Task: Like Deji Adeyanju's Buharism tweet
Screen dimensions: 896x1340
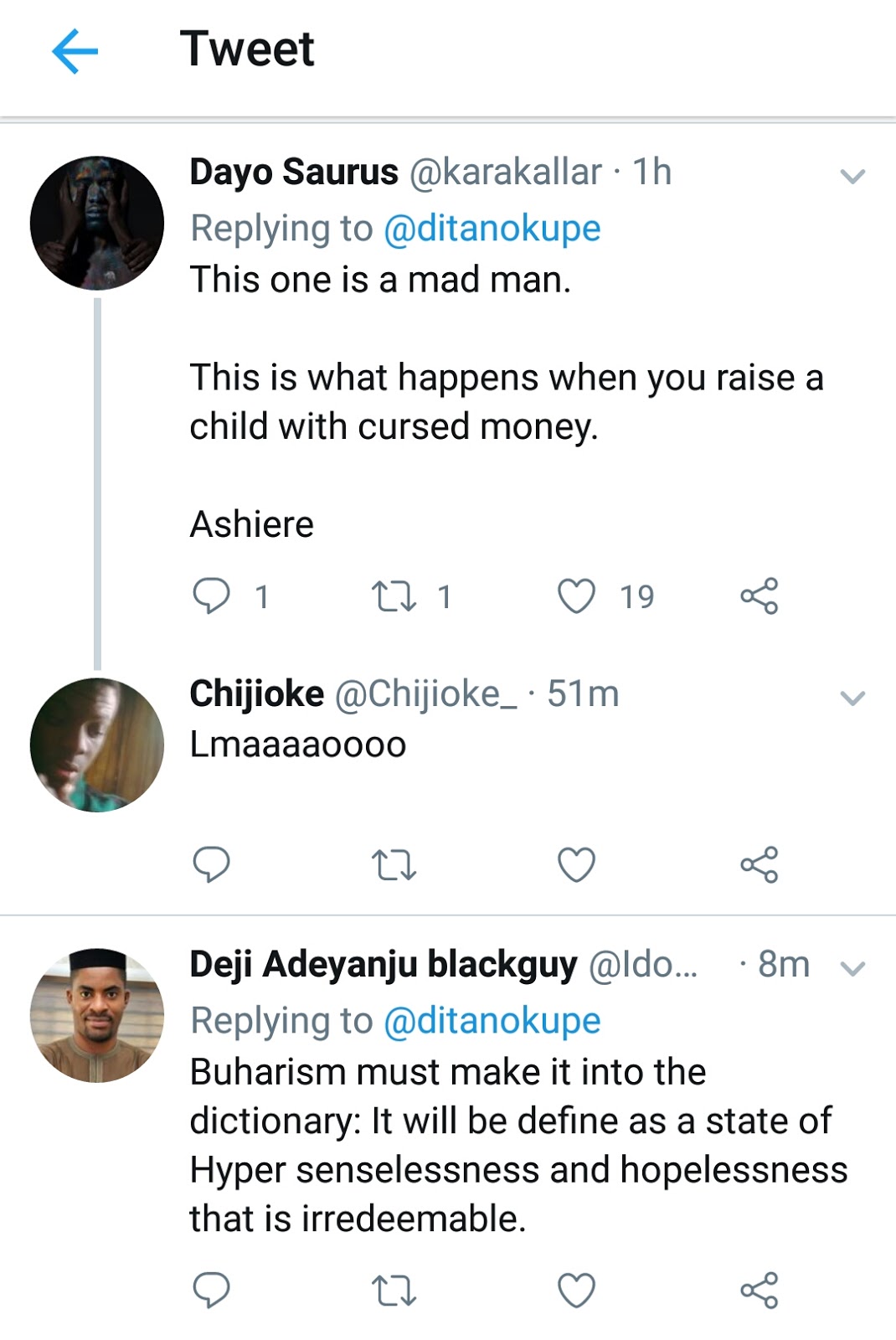Action: click(577, 1291)
